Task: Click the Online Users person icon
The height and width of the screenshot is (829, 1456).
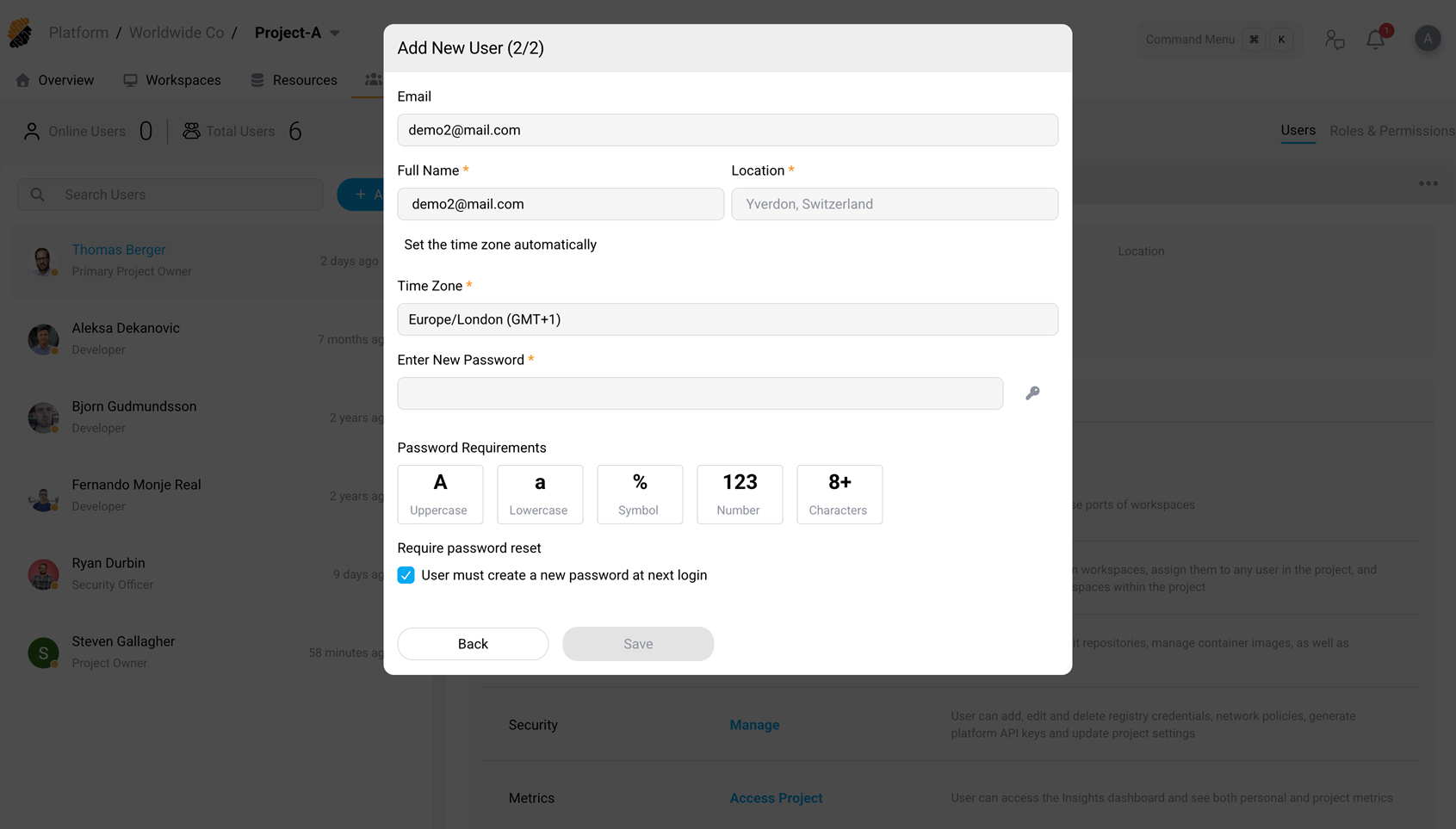Action: [x=32, y=131]
